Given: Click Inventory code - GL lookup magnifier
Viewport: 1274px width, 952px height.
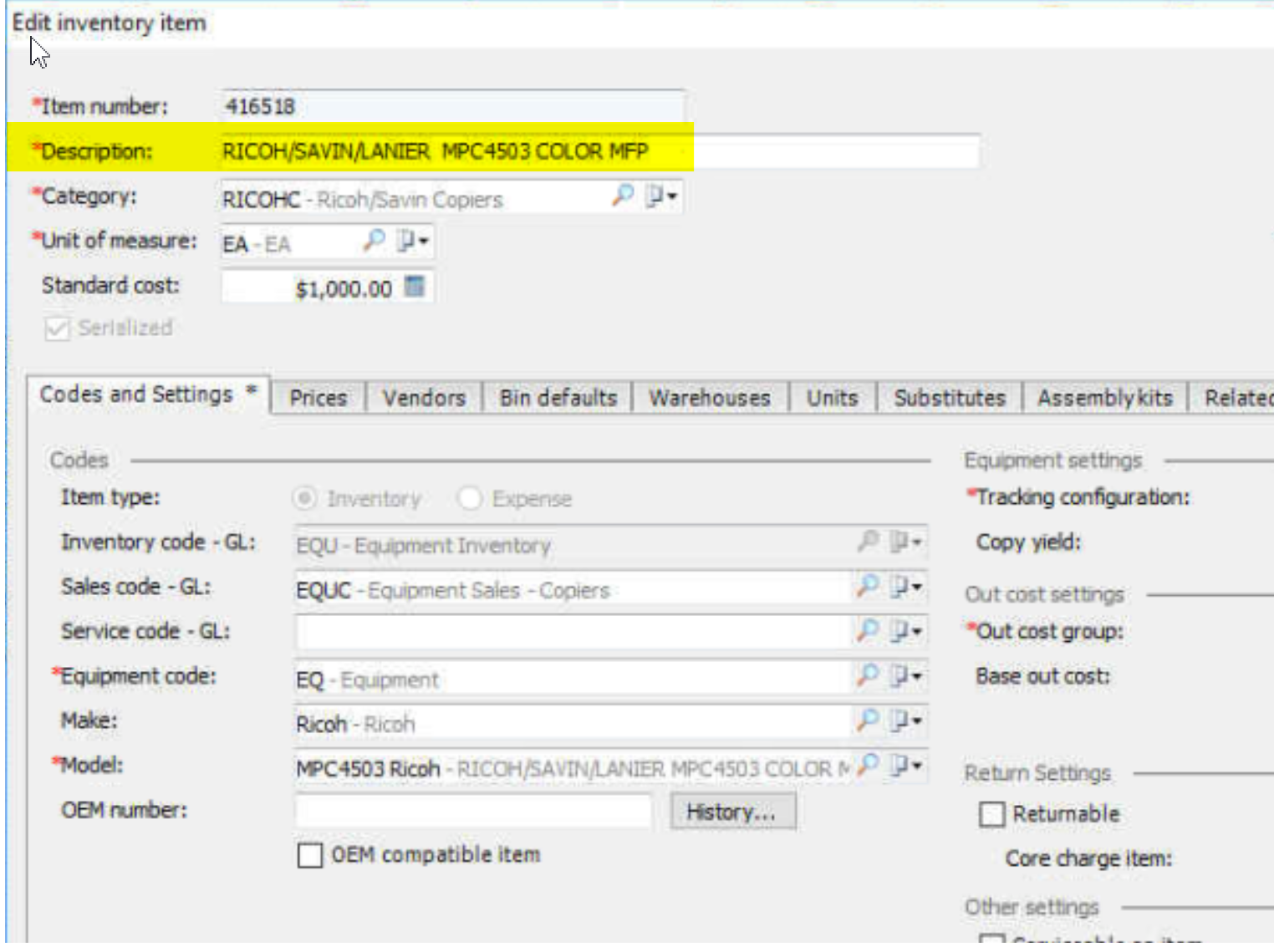Looking at the screenshot, I should click(x=869, y=541).
